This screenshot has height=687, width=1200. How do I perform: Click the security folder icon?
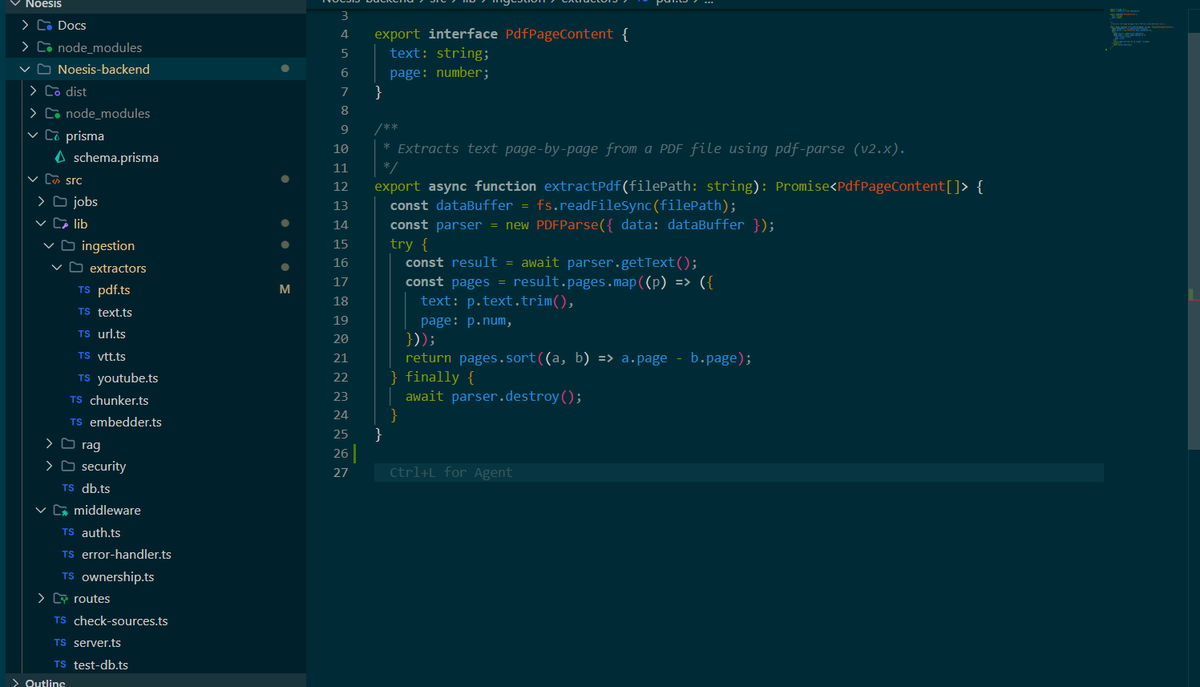click(x=68, y=466)
